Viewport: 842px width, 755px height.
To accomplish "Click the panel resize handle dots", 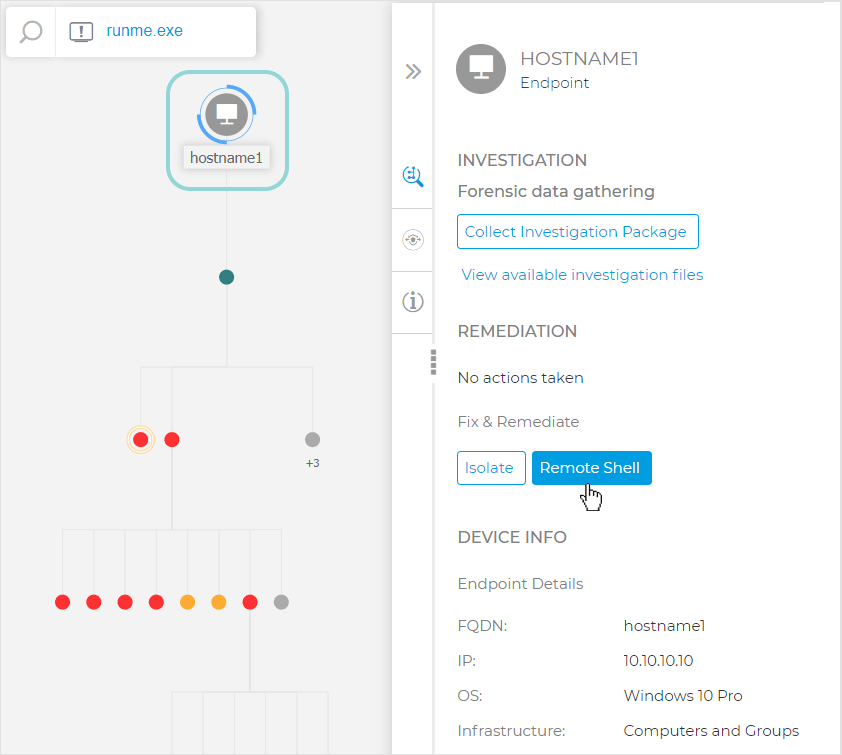I will coord(433,362).
